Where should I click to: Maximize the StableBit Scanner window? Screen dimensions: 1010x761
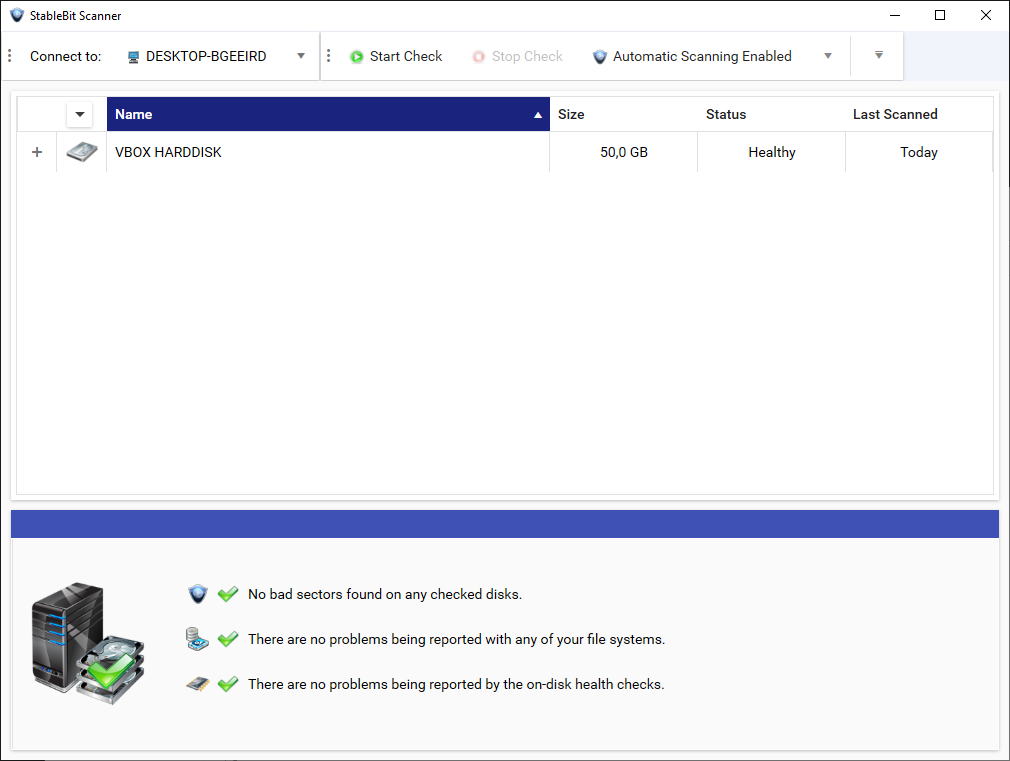940,15
